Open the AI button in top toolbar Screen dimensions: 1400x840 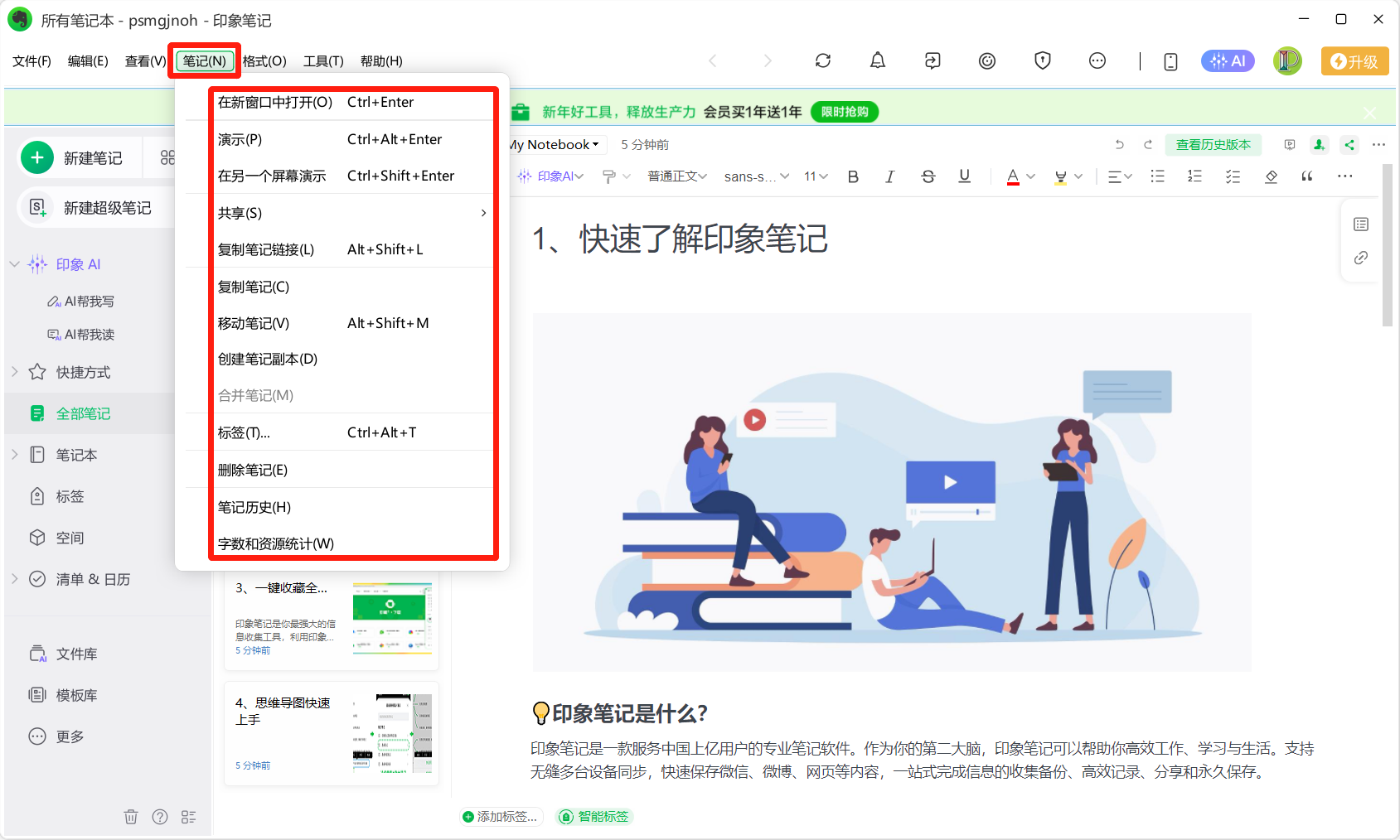point(1228,60)
